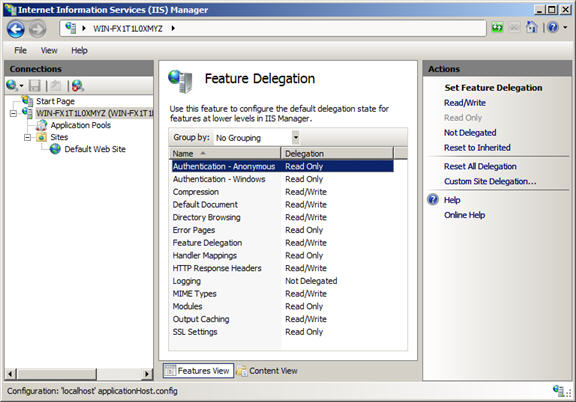The width and height of the screenshot is (576, 402).
Task: Click the Application Pools icon
Action: [42, 125]
